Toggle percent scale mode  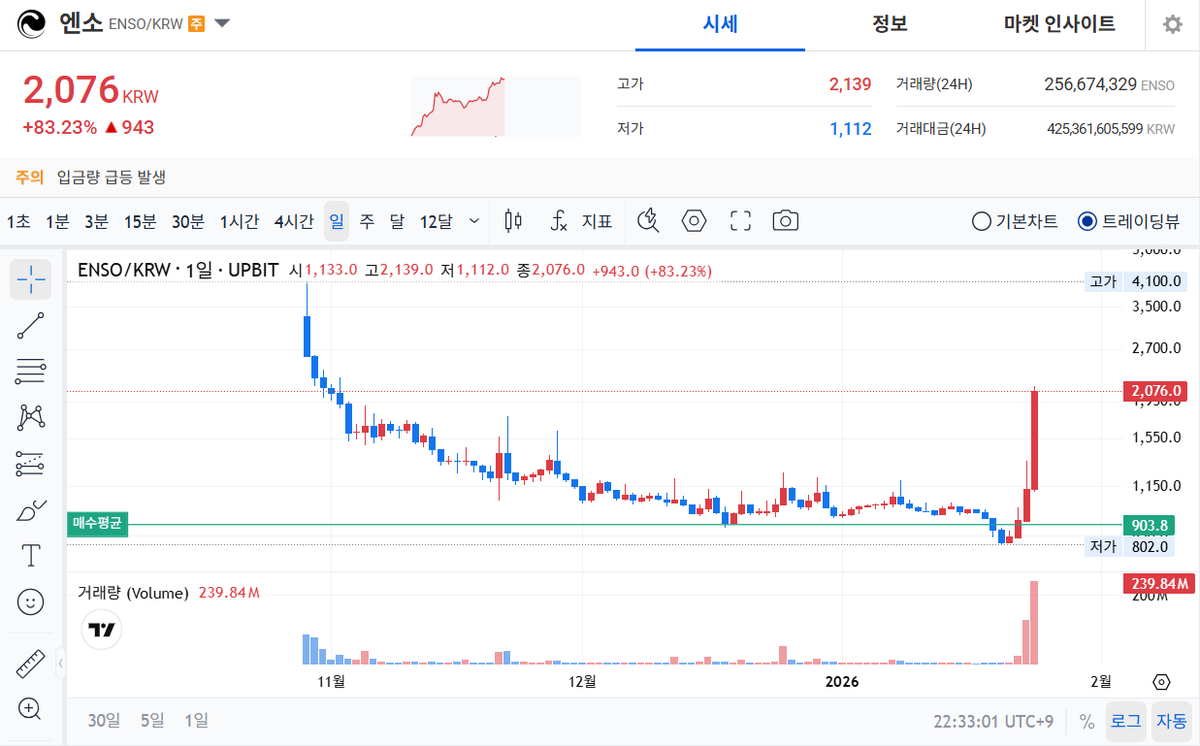point(1087,720)
